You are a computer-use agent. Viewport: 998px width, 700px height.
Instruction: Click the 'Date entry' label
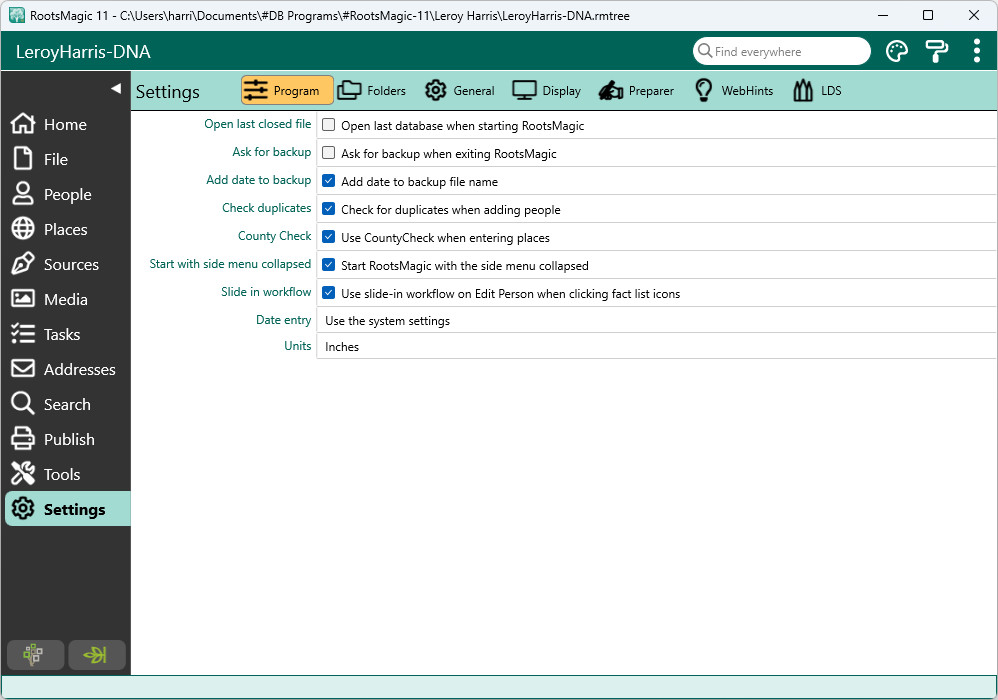(x=283, y=319)
